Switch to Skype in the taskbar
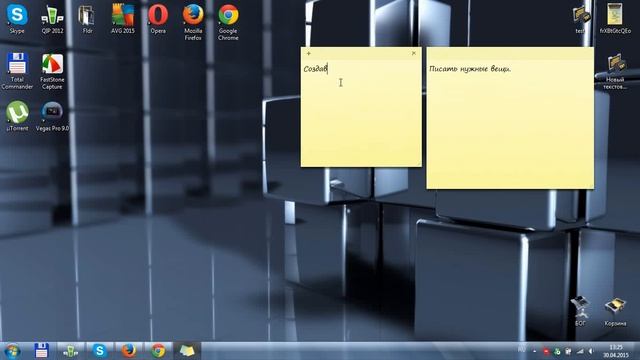The image size is (640, 360). point(100,351)
